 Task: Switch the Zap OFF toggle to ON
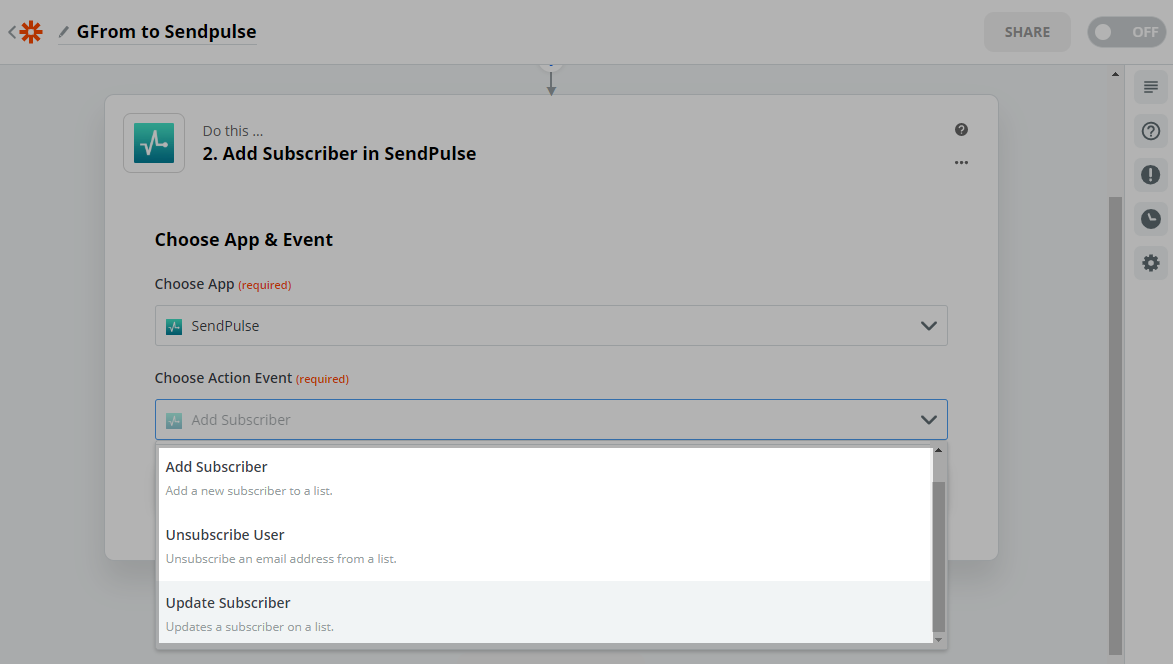(x=1126, y=31)
